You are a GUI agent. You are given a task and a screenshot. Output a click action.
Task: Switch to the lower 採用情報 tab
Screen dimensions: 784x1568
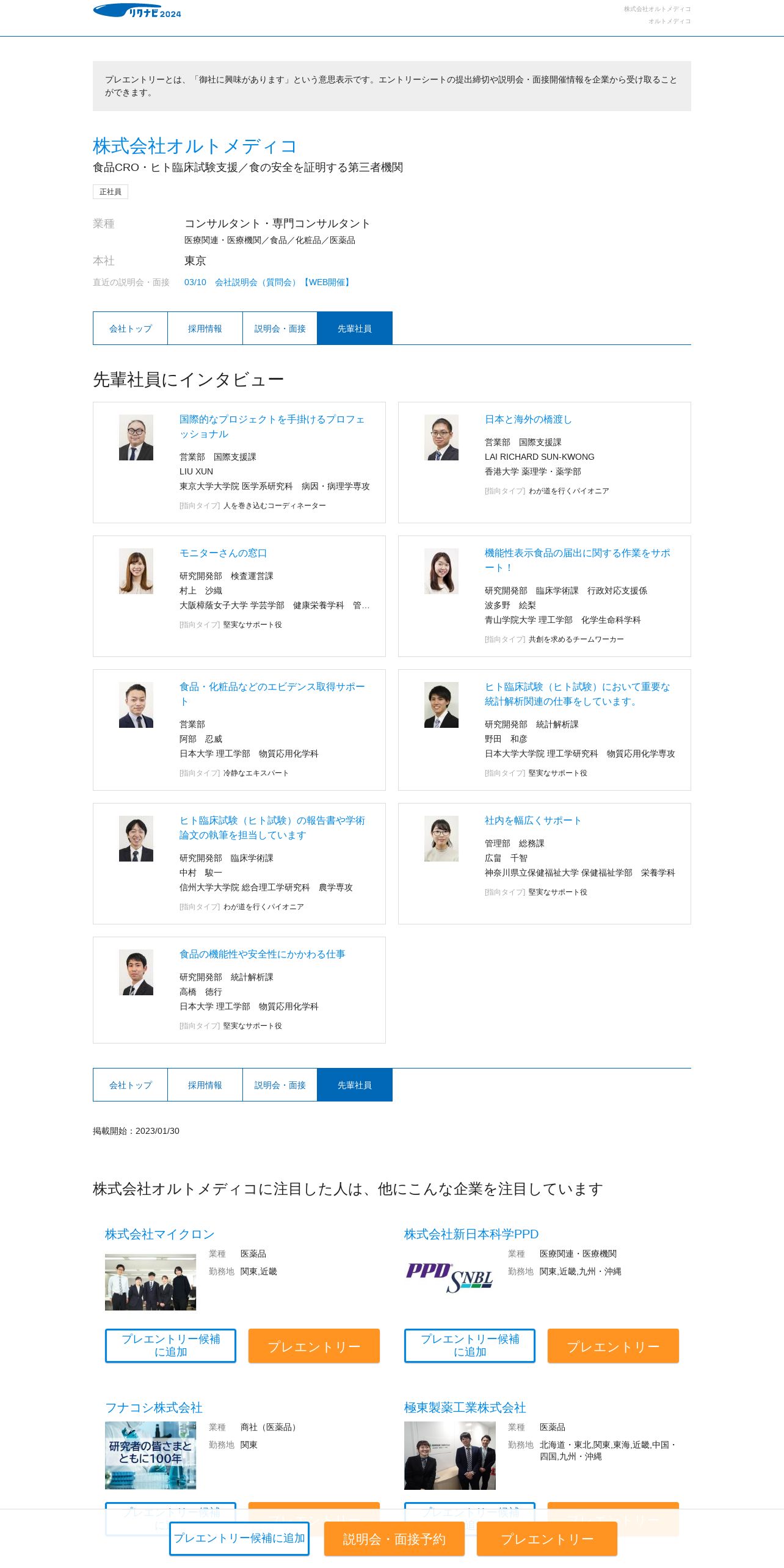205,1085
